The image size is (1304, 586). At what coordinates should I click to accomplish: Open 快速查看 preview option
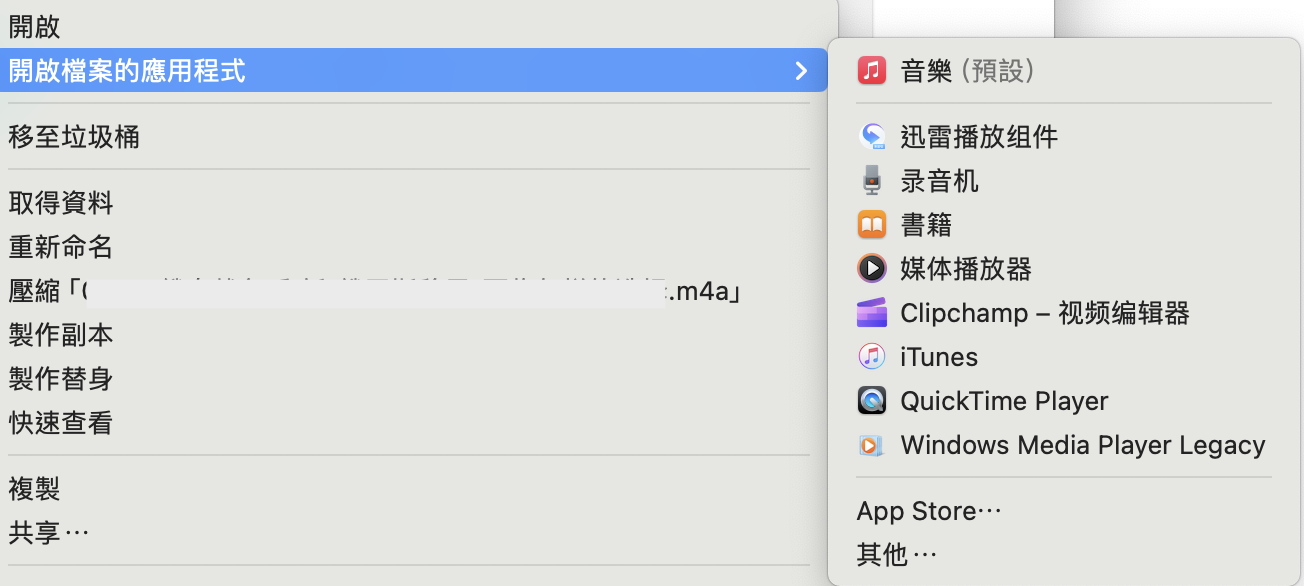(x=61, y=423)
